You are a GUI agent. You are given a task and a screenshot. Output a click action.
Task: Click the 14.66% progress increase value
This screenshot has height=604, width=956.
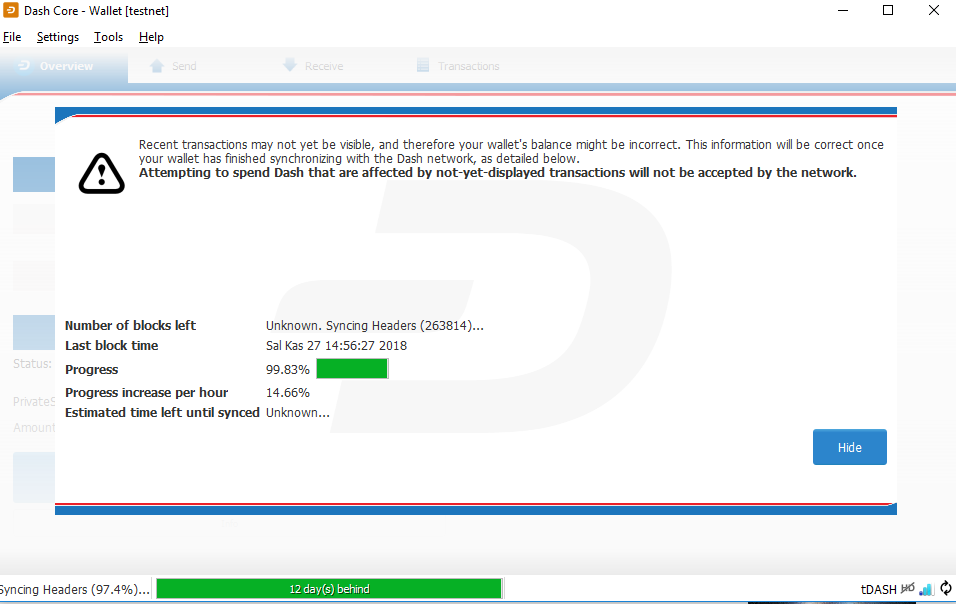tap(288, 393)
